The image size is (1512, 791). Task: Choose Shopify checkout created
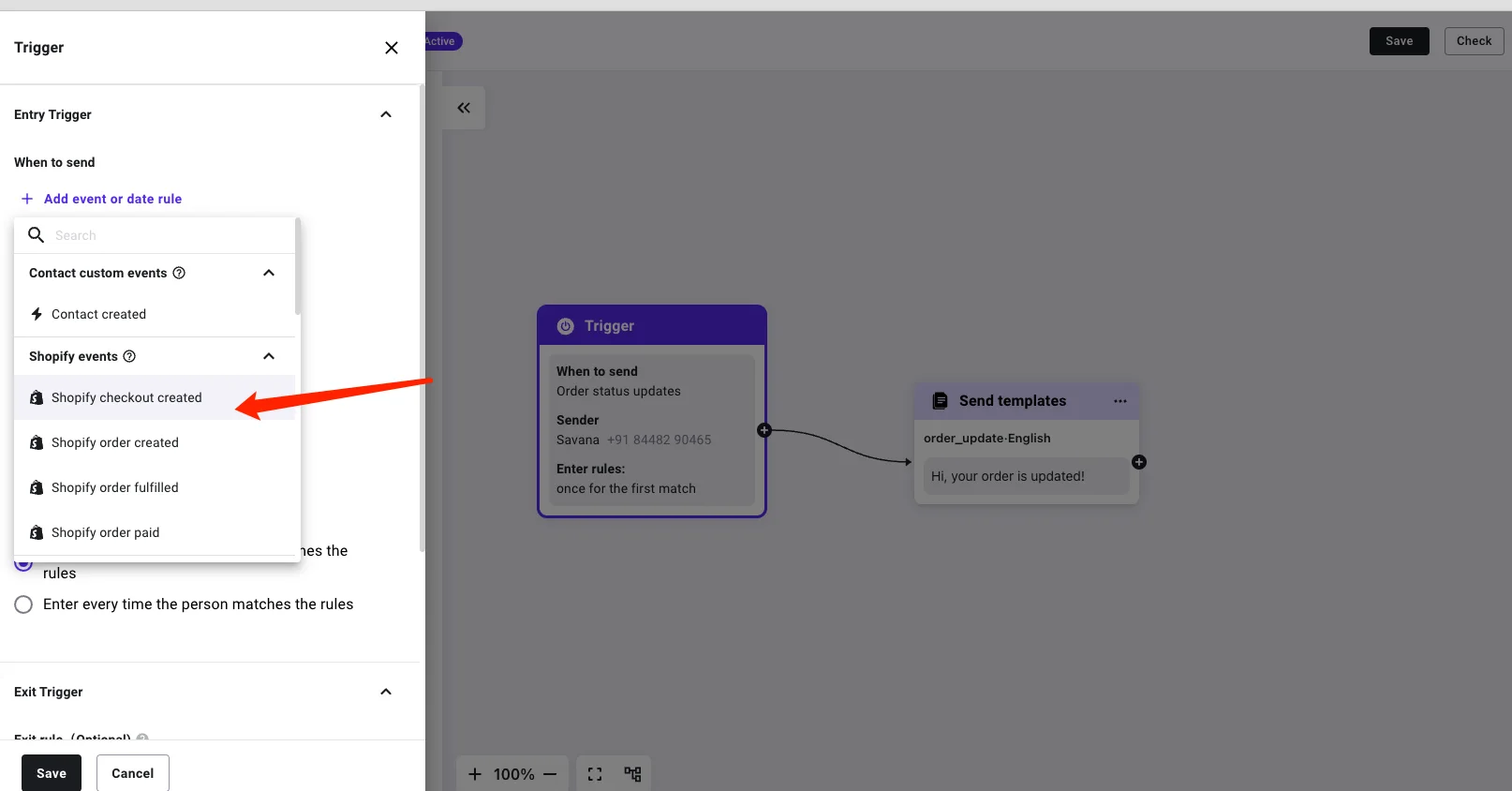pos(155,397)
